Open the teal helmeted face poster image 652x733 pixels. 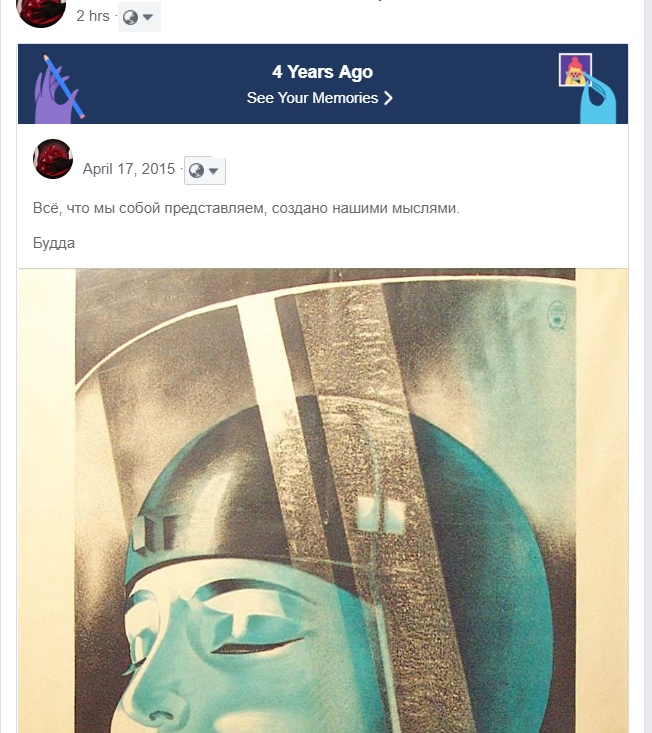point(323,501)
